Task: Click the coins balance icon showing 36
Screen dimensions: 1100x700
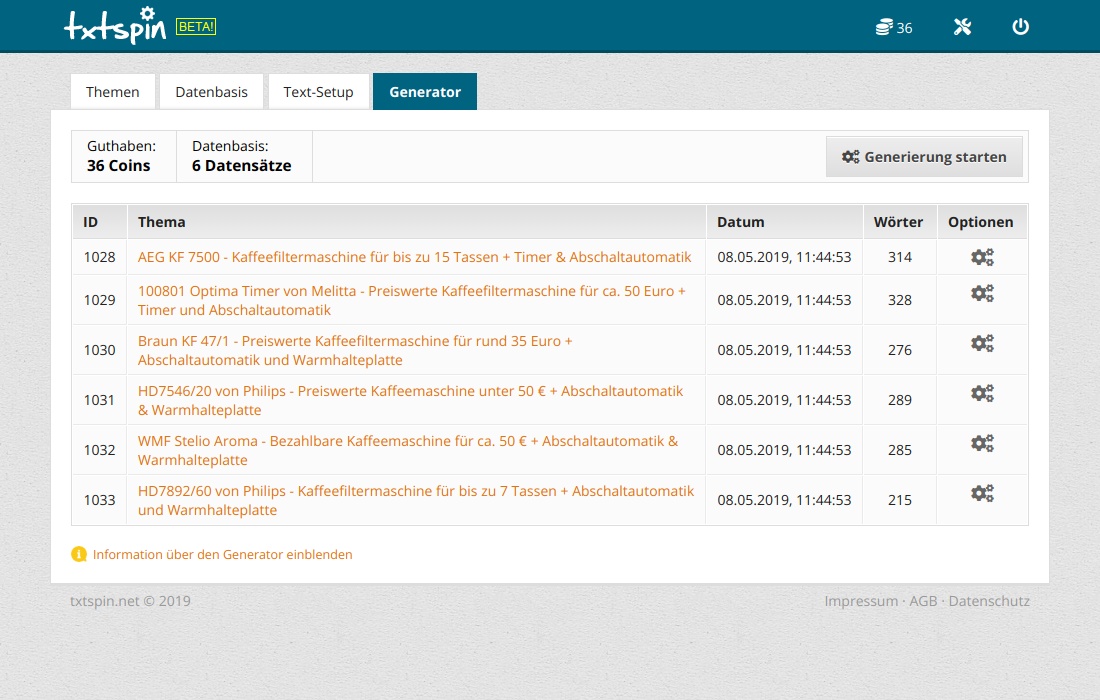Action: pyautogui.click(x=893, y=27)
